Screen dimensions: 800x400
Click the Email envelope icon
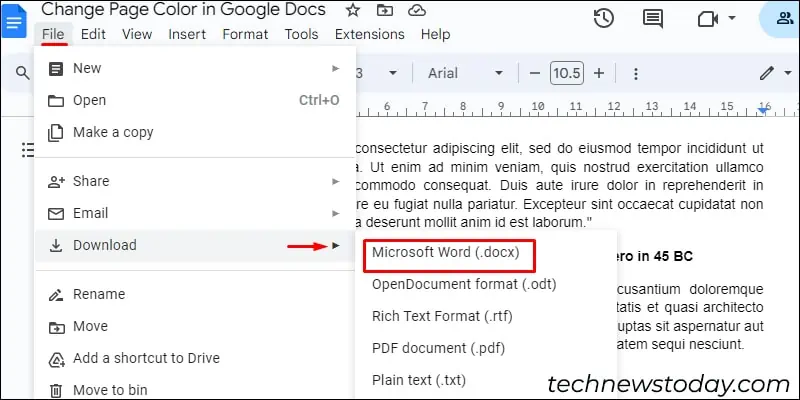56,214
